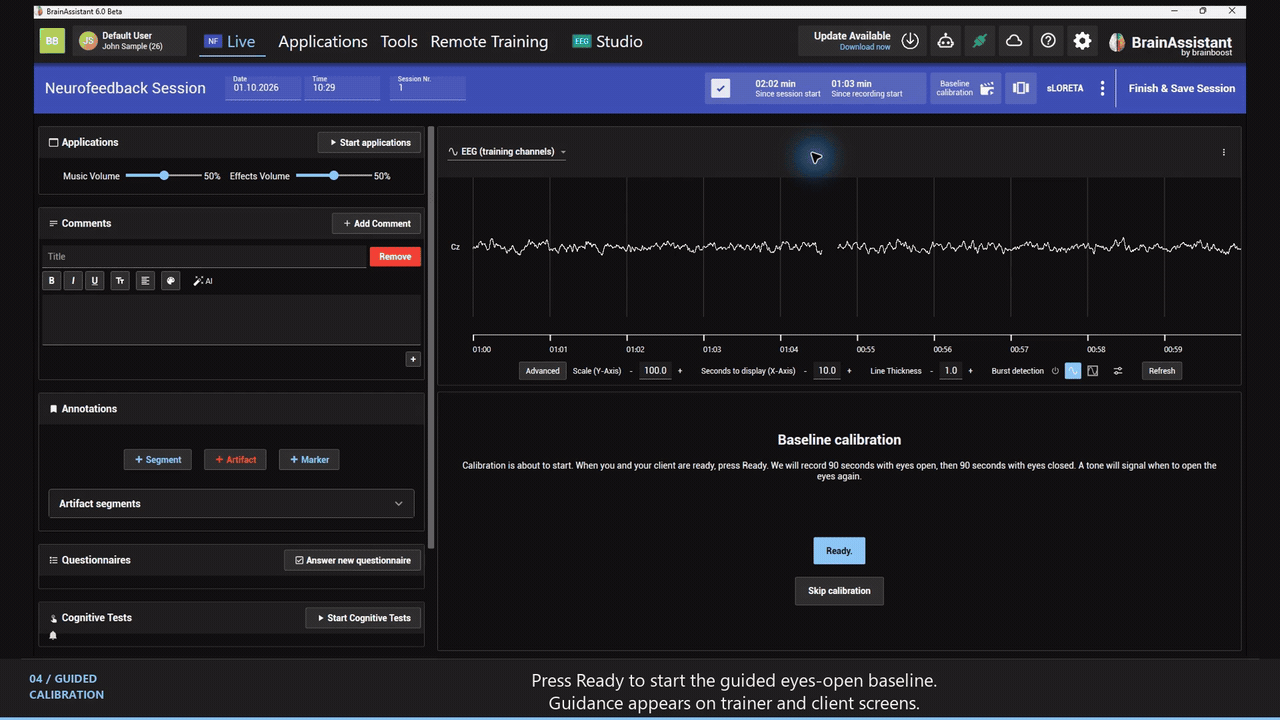Decrease seconds to display with minus
Screen dimensions: 1280x720
(805, 371)
